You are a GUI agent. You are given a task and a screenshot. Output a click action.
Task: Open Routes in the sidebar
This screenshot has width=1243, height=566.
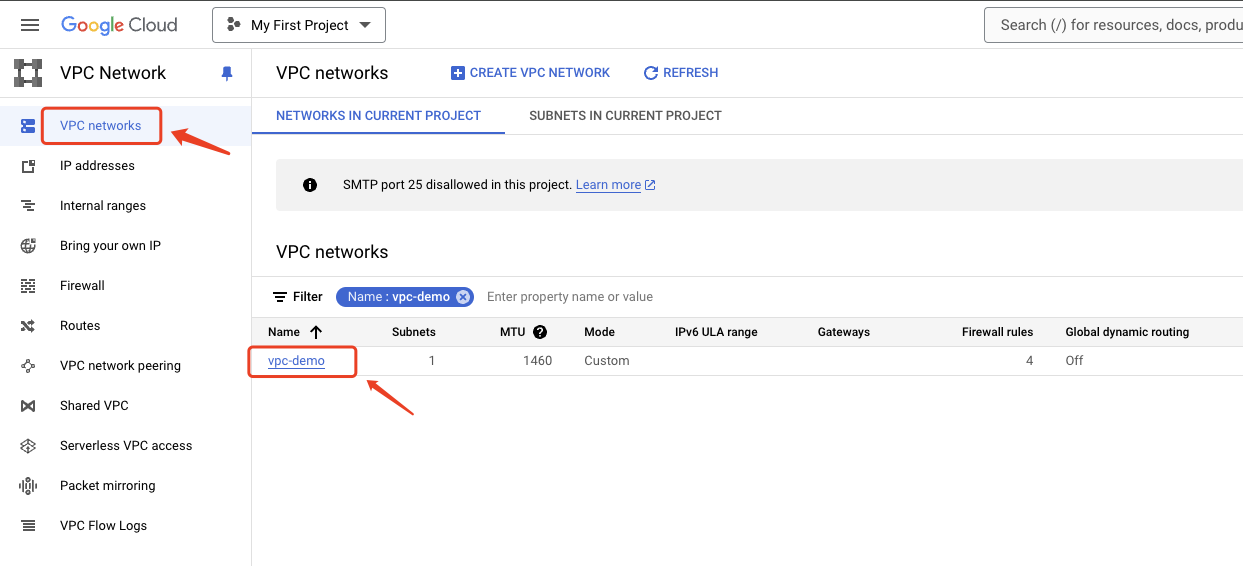80,326
